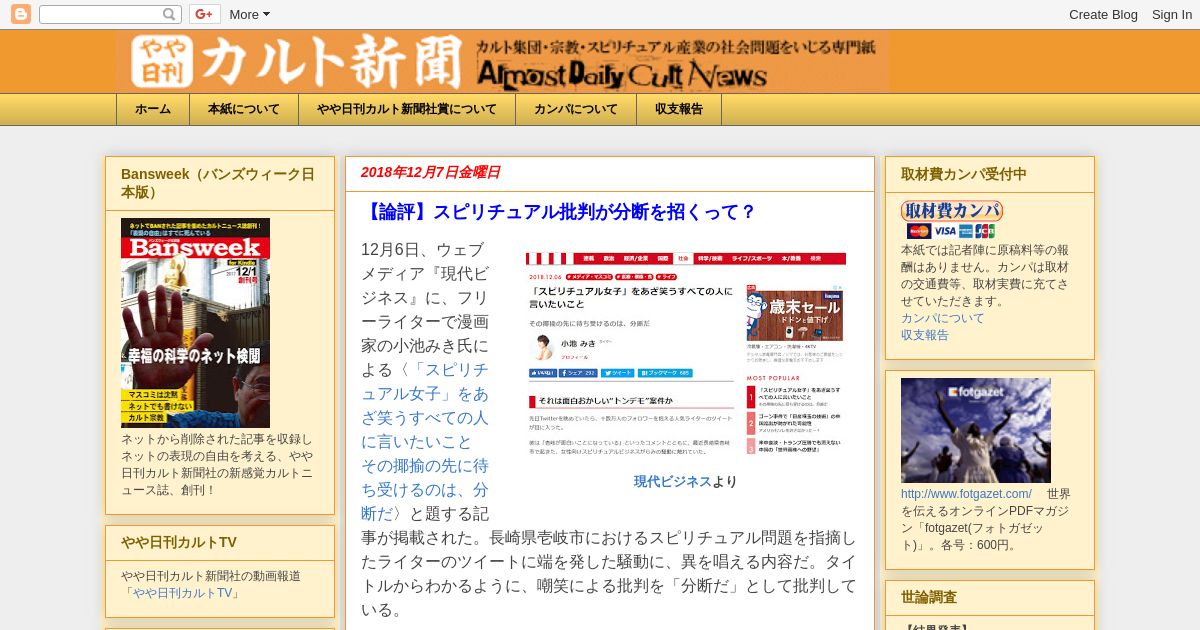1200x630 pixels.
Task: Open the ホーム menu tab
Action: point(153,109)
